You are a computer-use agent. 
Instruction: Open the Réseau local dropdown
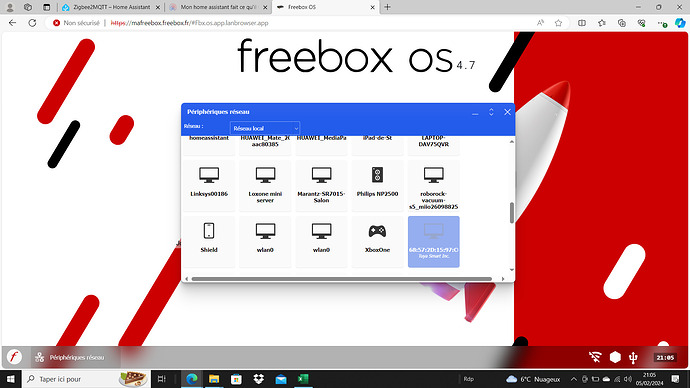tap(265, 128)
